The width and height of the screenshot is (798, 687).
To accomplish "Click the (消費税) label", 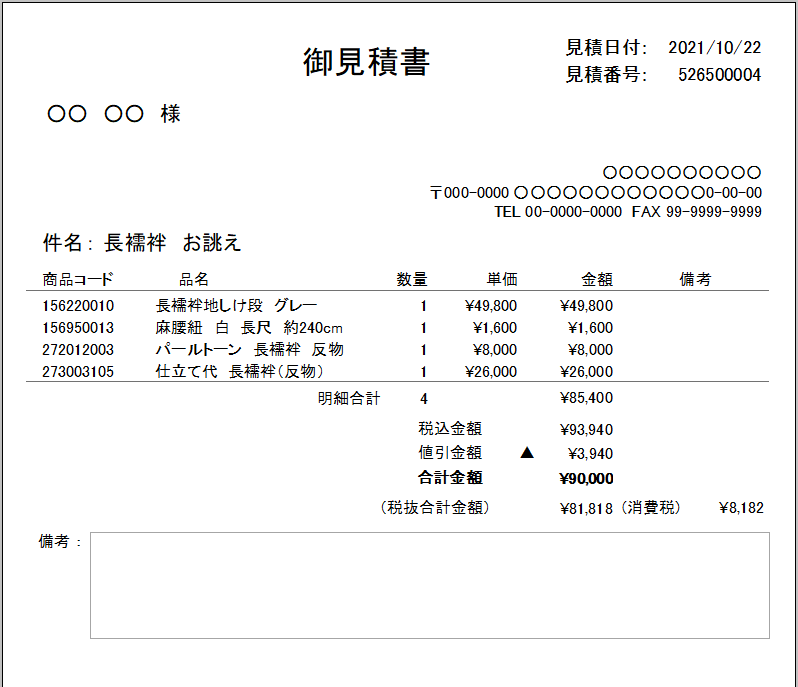I will click(651, 507).
